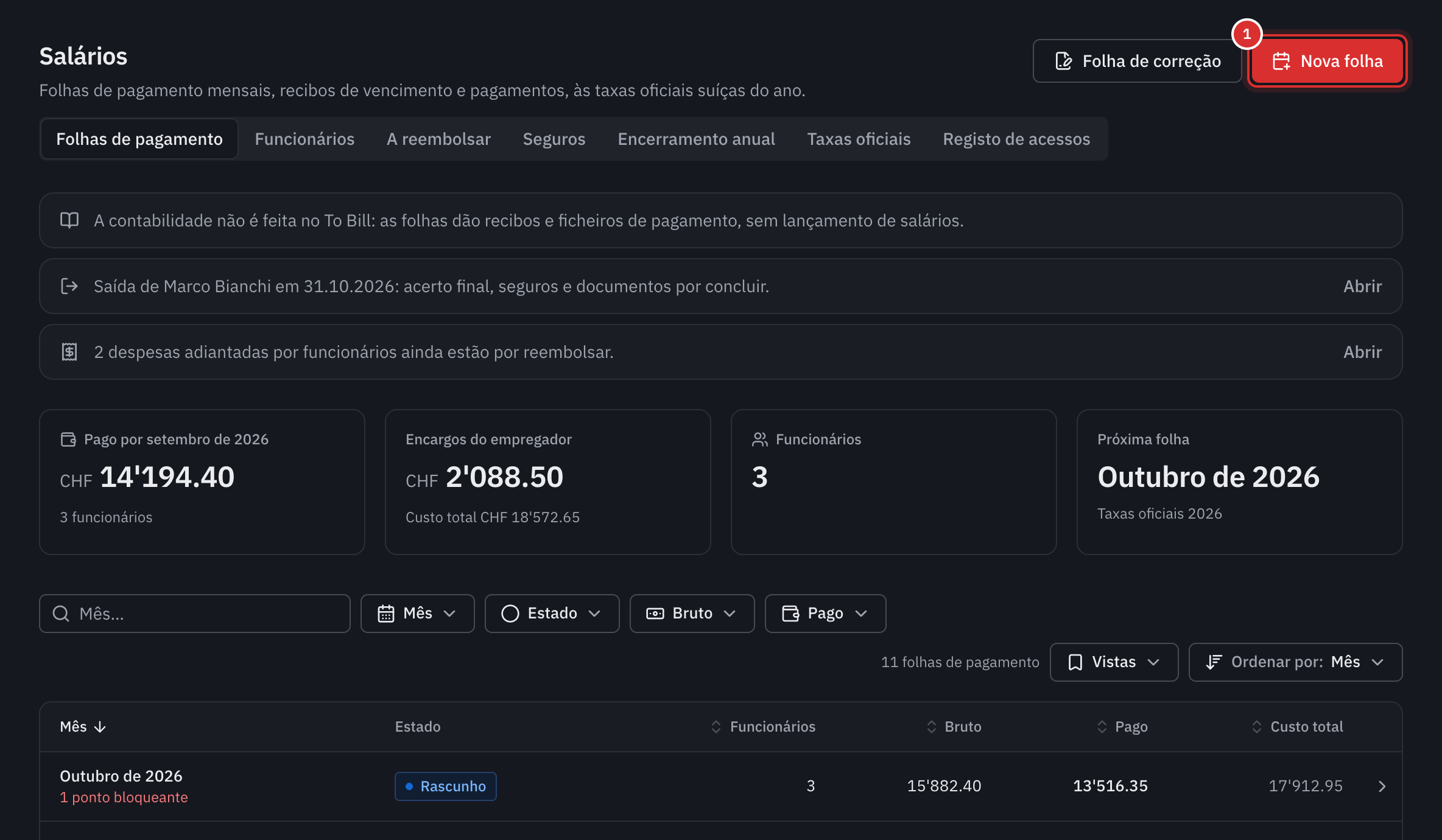
Task: Expand the Mês filter dropdown
Action: 417,614
